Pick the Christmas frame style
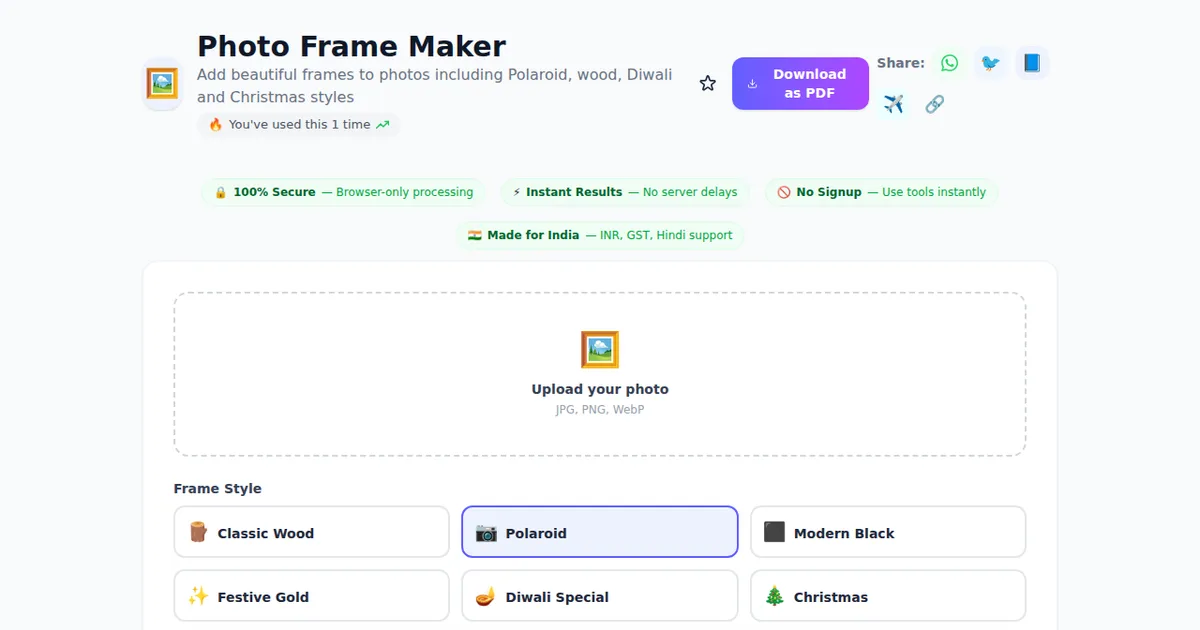Image resolution: width=1200 pixels, height=630 pixels. [x=887, y=595]
